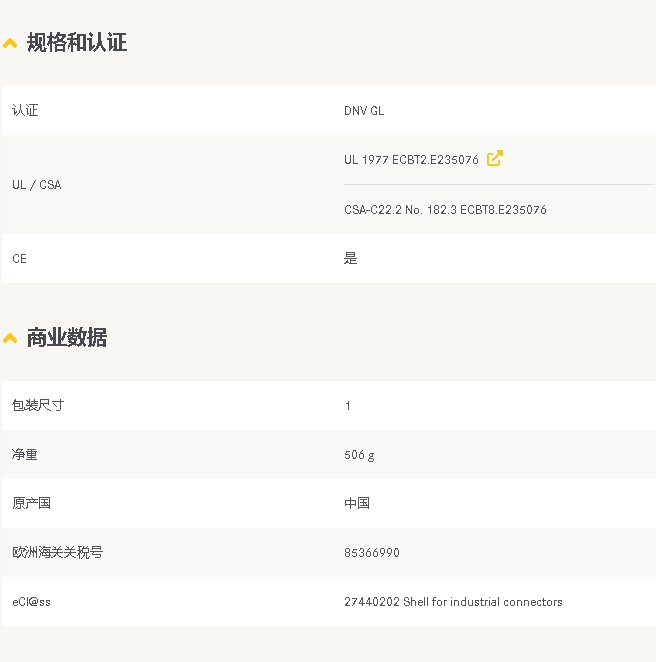Select the DNV GL certification value

click(x=364, y=111)
